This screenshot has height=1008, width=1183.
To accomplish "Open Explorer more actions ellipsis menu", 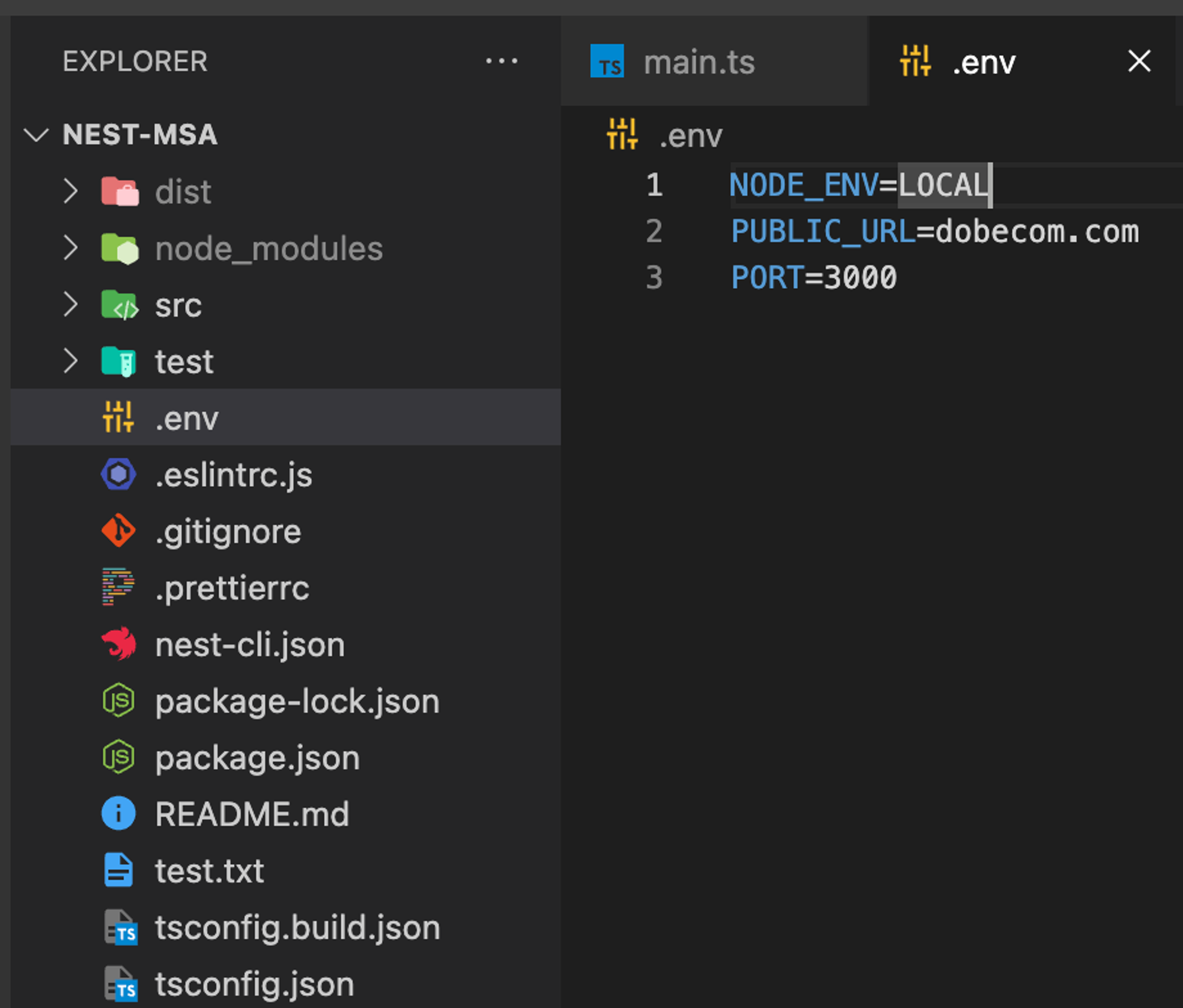I will tap(501, 61).
